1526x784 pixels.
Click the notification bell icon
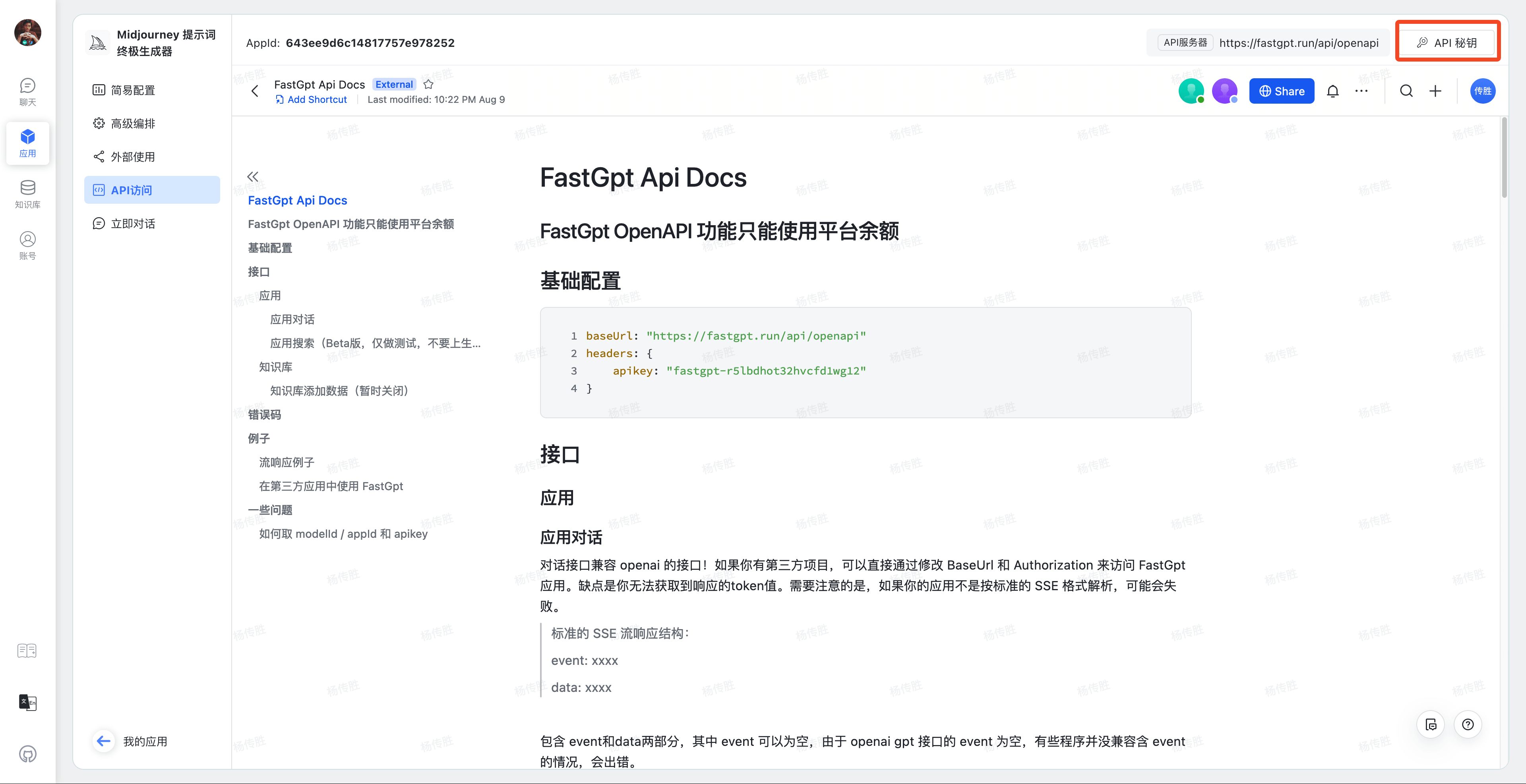pos(1332,91)
